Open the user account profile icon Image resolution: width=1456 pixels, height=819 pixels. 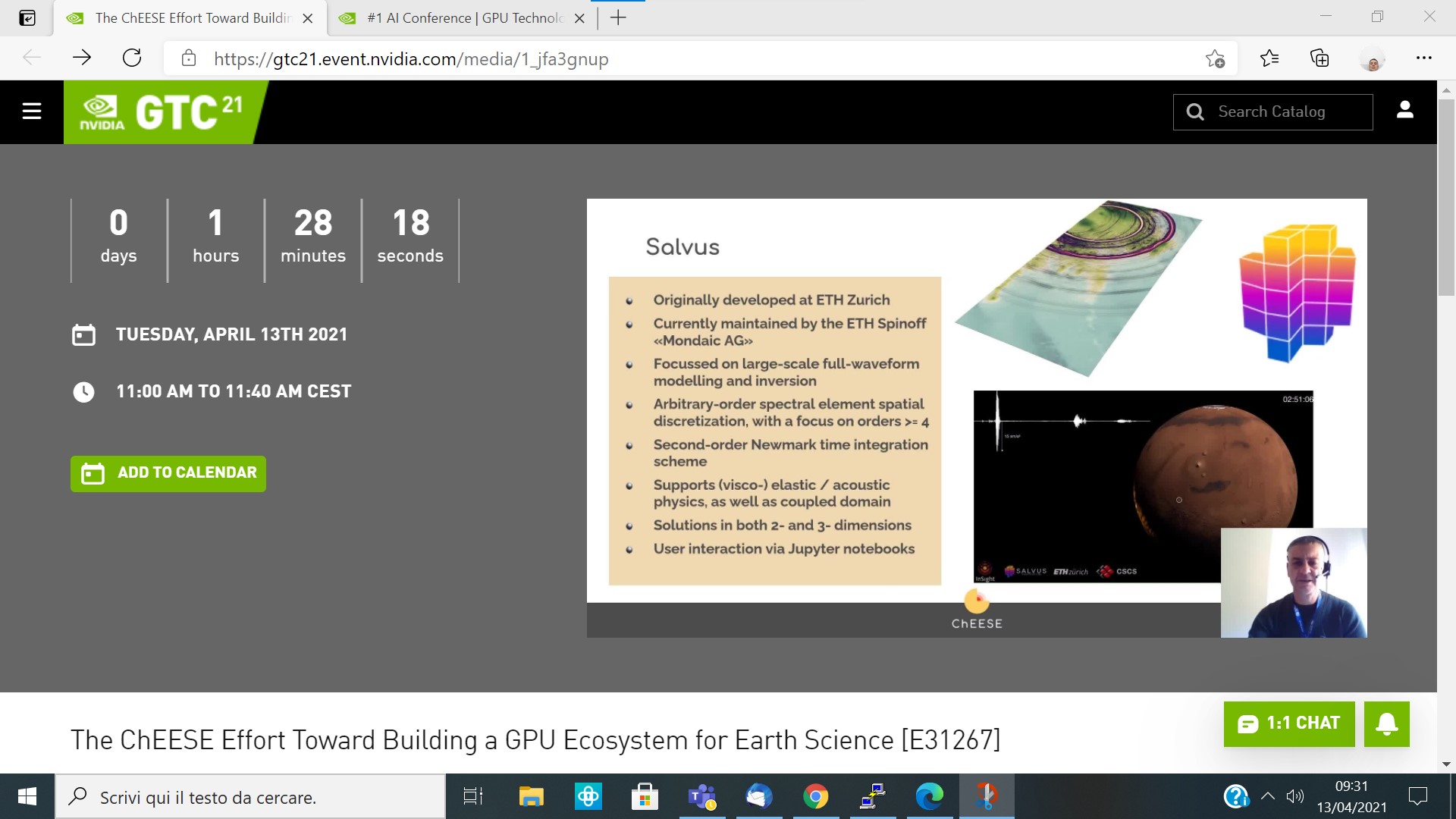click(x=1406, y=110)
